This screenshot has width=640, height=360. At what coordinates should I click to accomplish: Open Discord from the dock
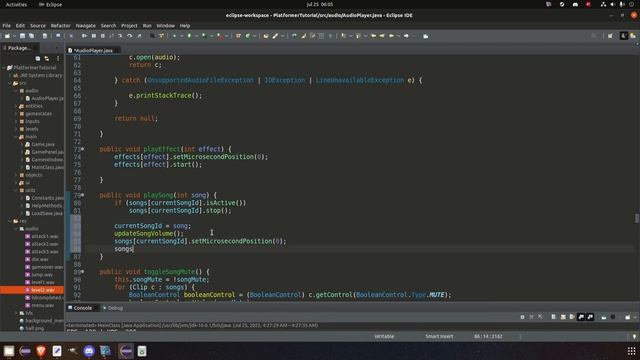click(89, 351)
